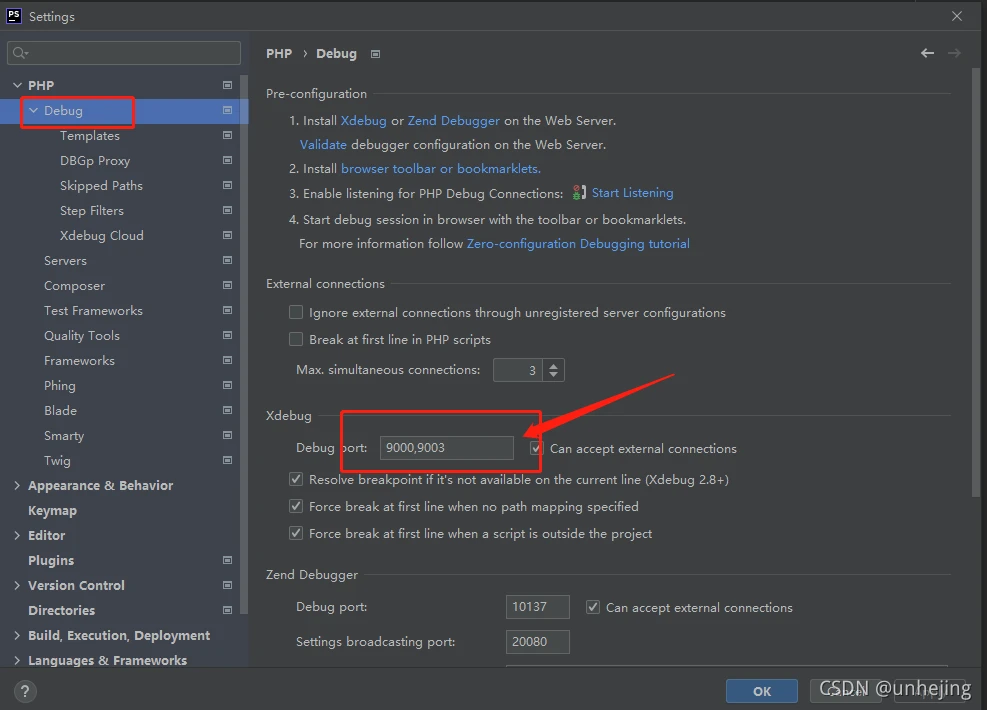Open browser toolbar or bookmarklets link

click(441, 169)
